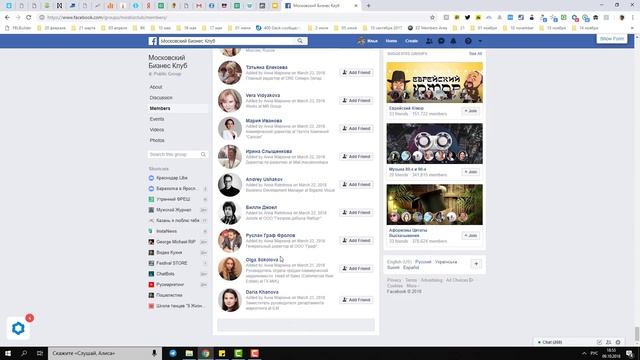Go back with the browser back arrow

[x=7, y=18]
